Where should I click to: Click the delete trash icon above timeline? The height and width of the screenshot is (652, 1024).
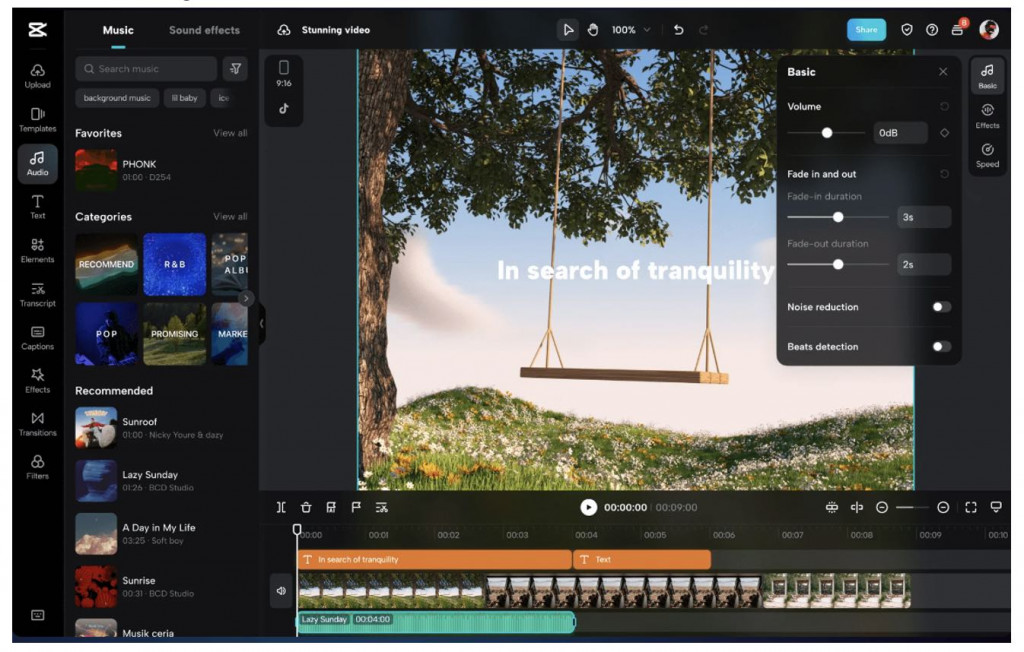tap(306, 508)
